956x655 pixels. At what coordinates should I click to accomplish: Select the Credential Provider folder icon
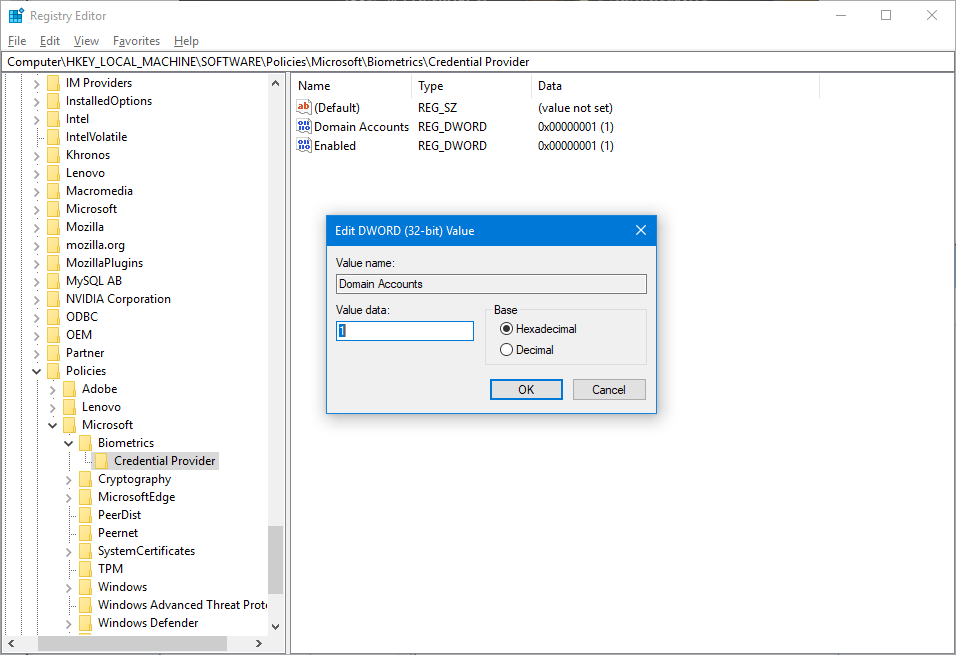(102, 460)
